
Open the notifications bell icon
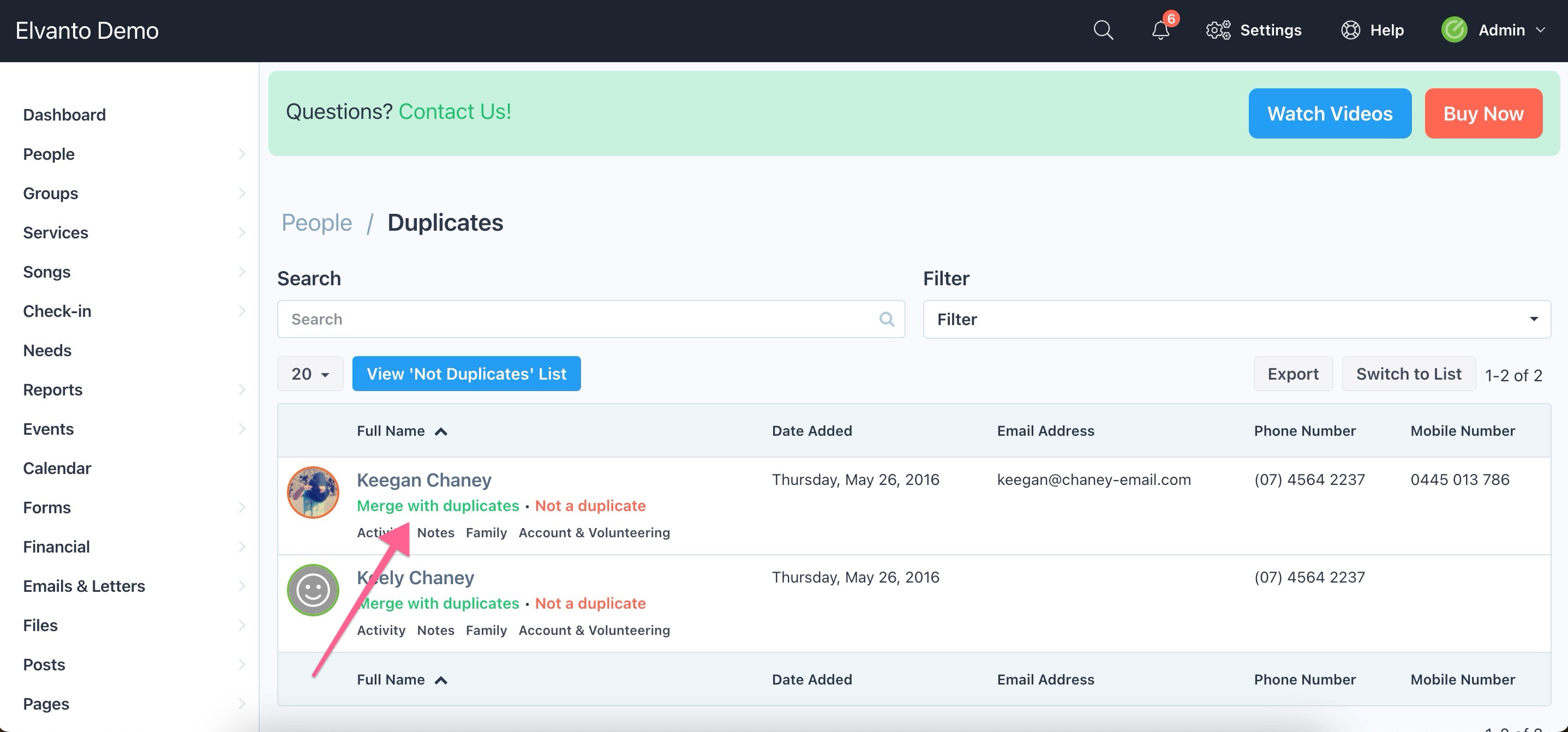1160,30
